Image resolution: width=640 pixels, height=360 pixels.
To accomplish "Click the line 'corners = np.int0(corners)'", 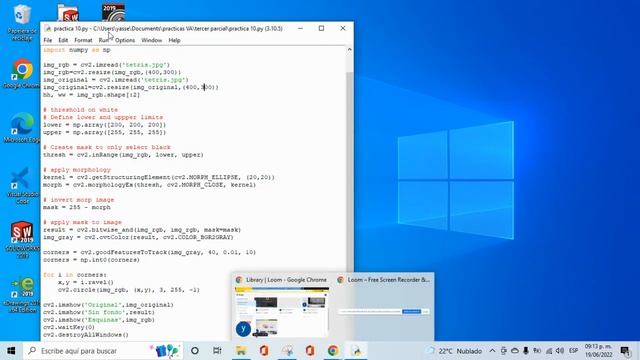I will point(91,260).
